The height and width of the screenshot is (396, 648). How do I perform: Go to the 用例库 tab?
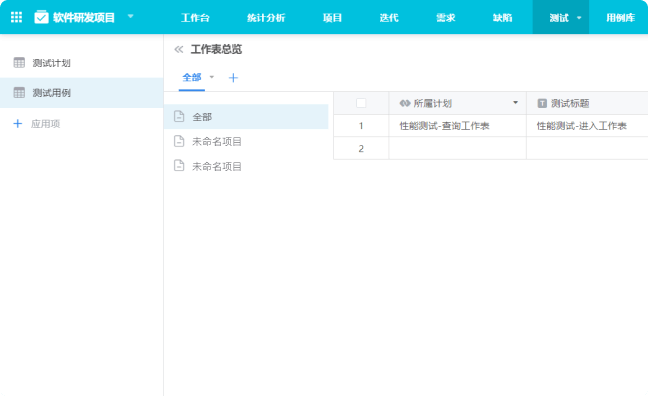tap(620, 18)
